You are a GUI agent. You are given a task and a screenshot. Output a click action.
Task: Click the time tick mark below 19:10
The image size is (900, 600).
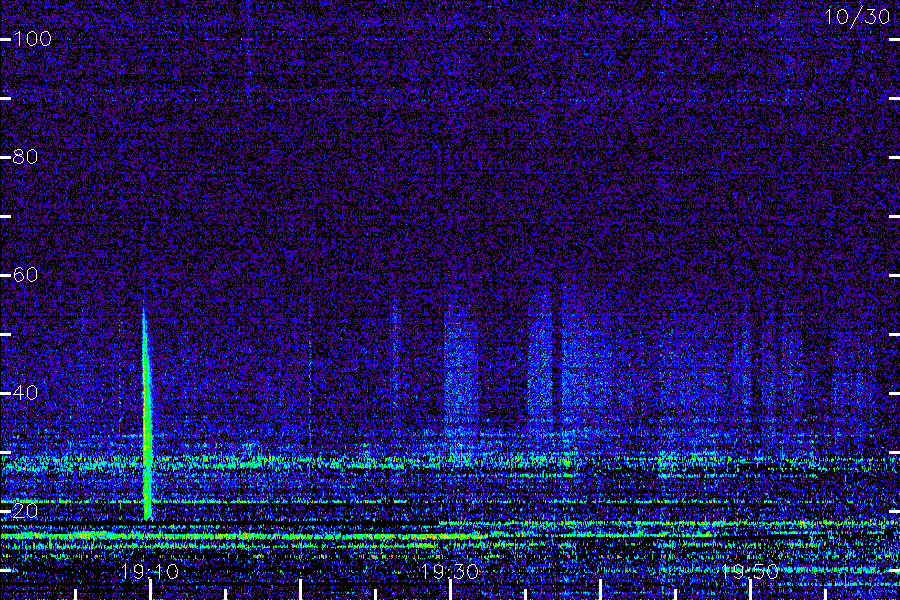[x=150, y=590]
